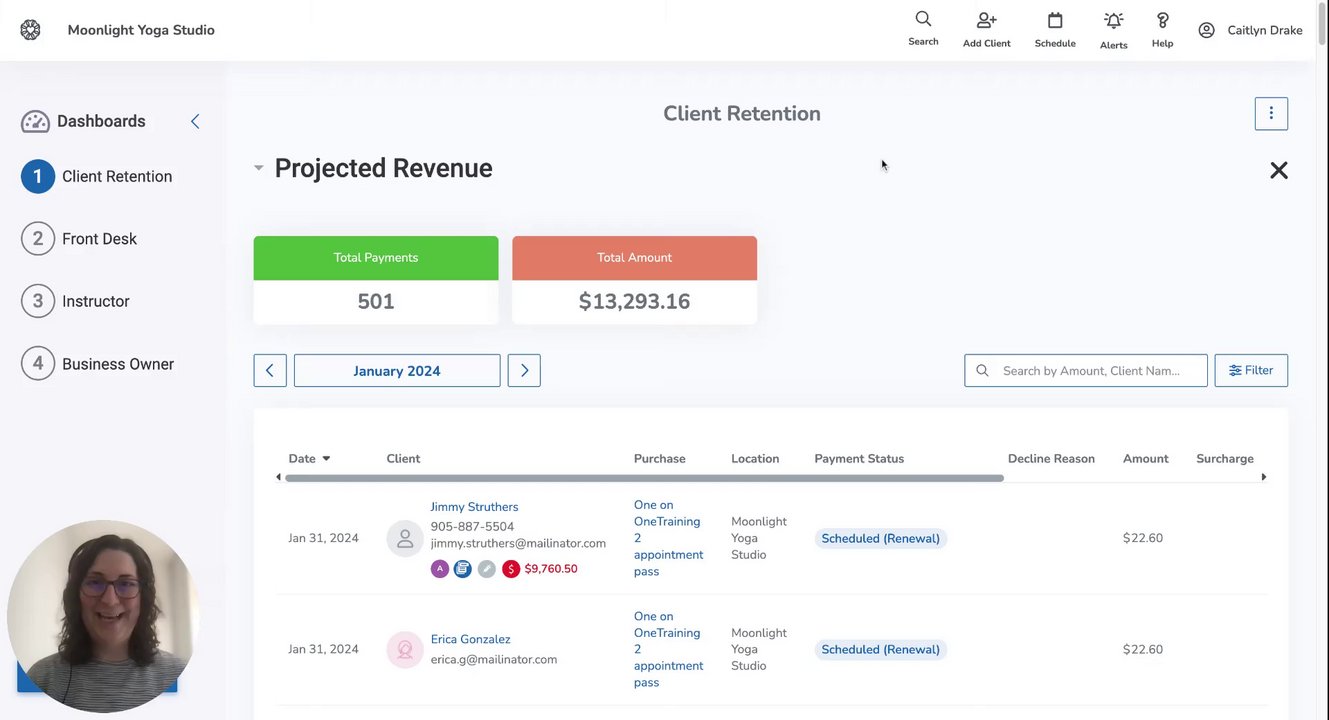
Task: Open the Search icon in top bar
Action: click(x=923, y=20)
